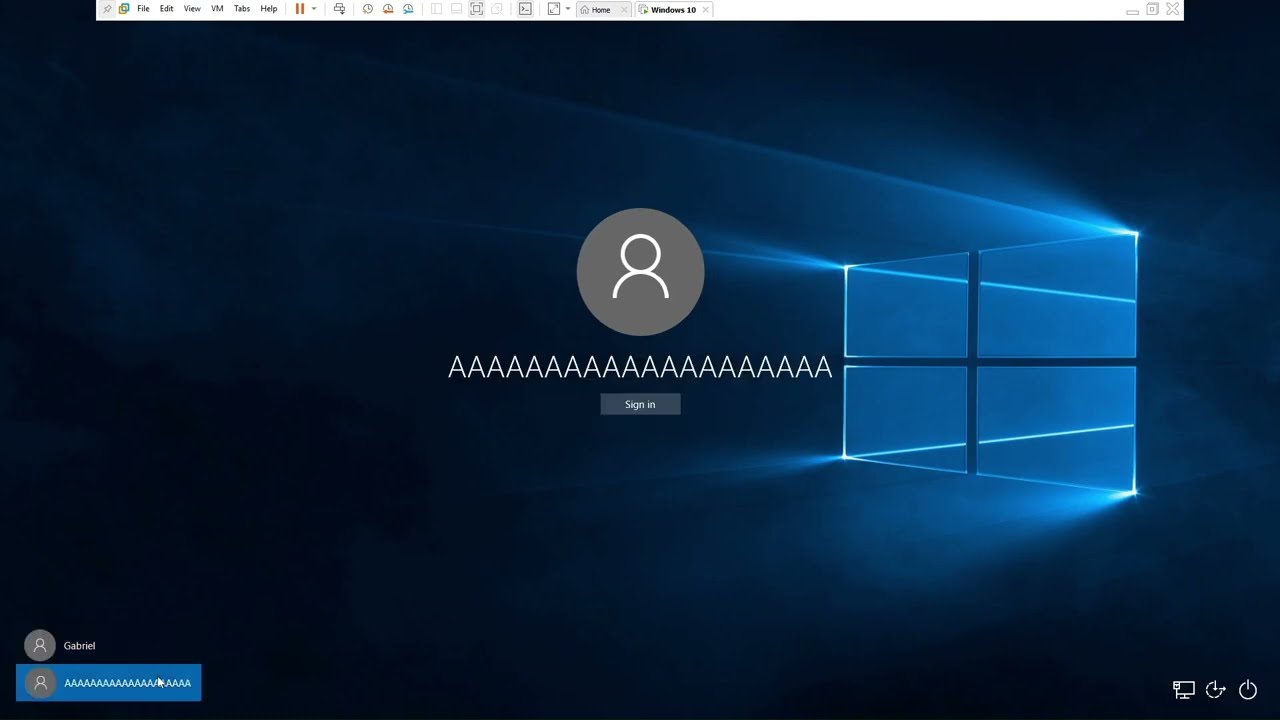Open the Edit menu

click(x=166, y=9)
